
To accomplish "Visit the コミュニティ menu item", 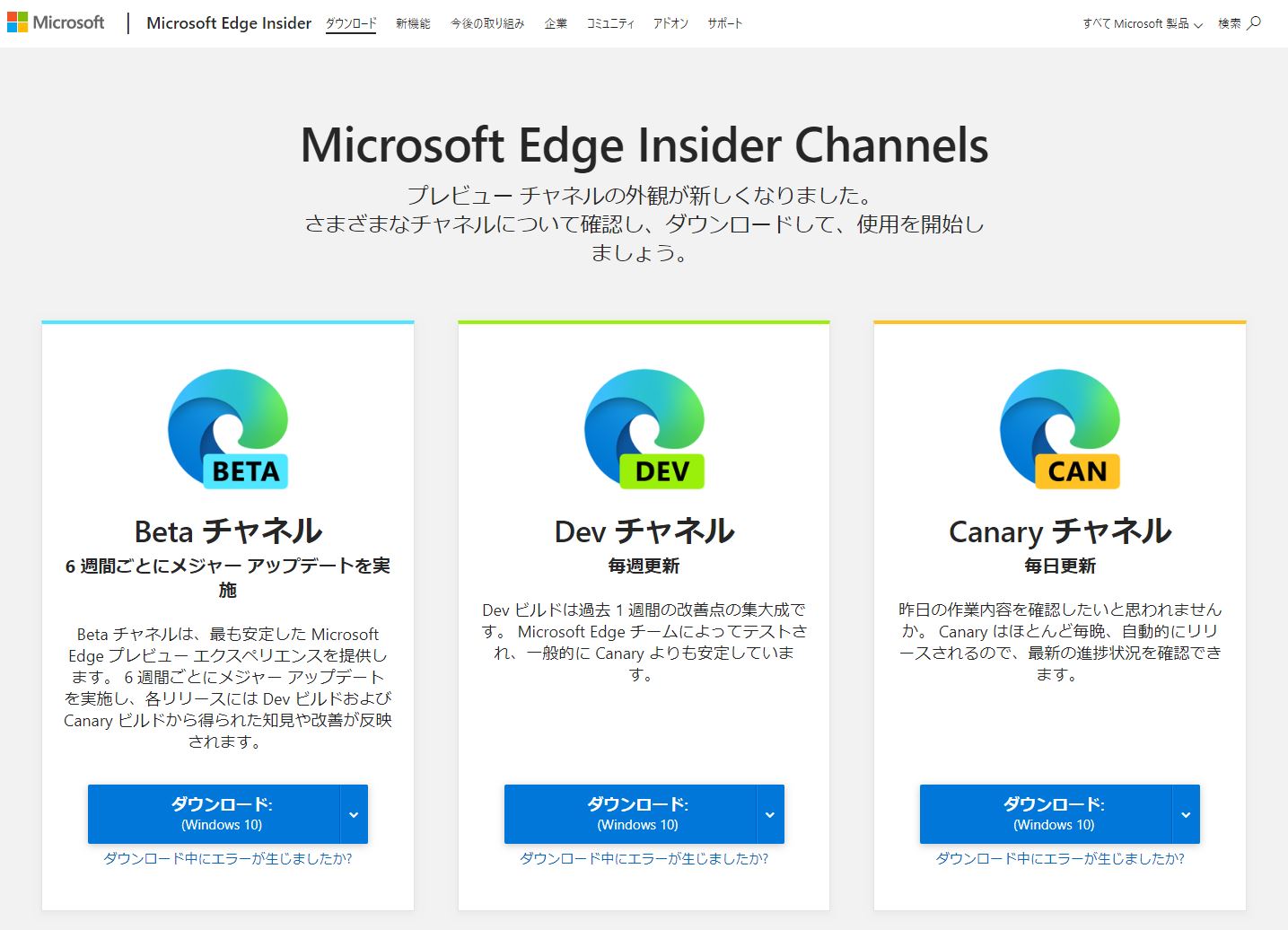I will click(x=610, y=23).
